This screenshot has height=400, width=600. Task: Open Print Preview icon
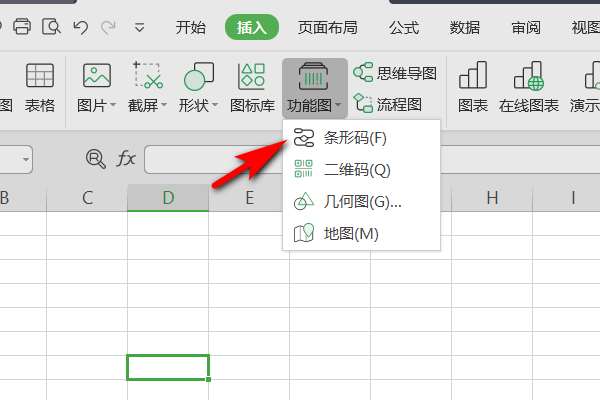51,27
